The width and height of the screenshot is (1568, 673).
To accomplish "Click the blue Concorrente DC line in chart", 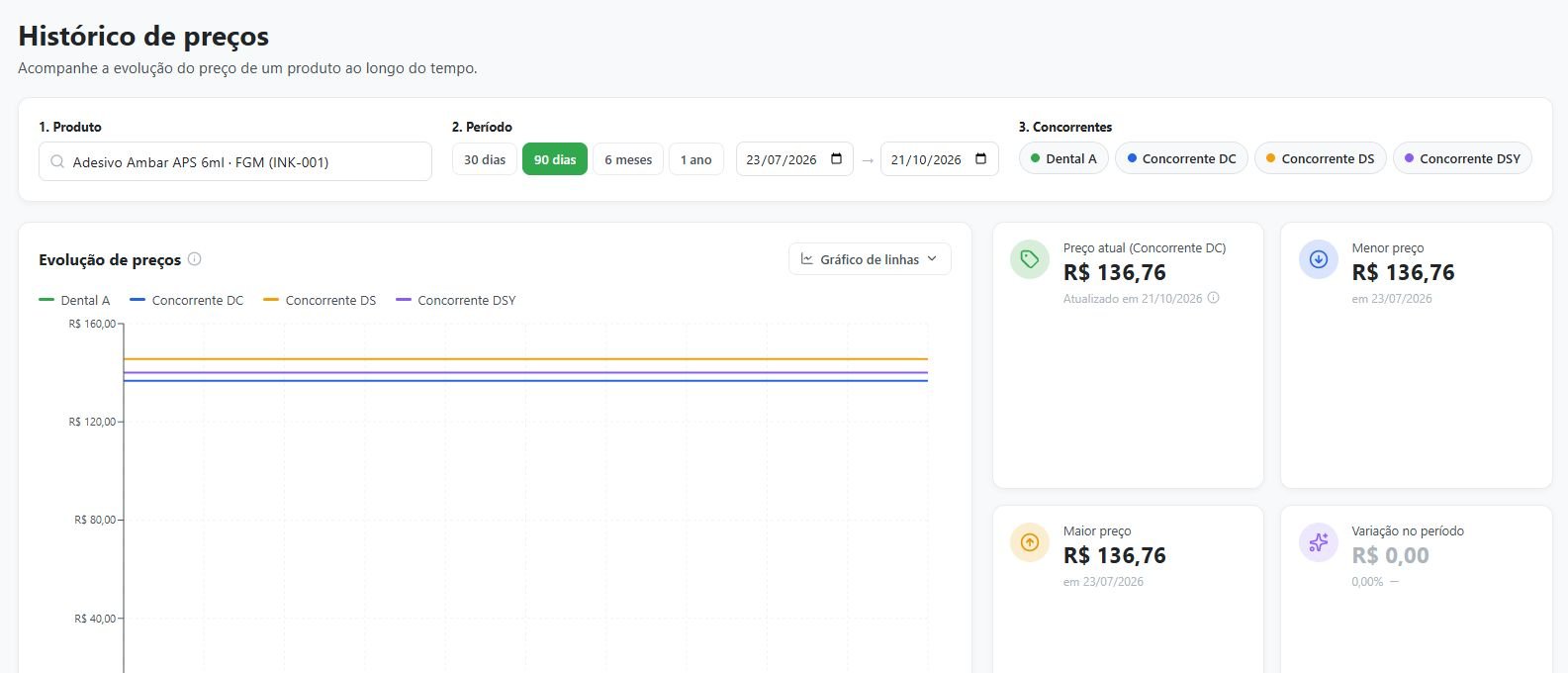I will pyautogui.click(x=525, y=381).
